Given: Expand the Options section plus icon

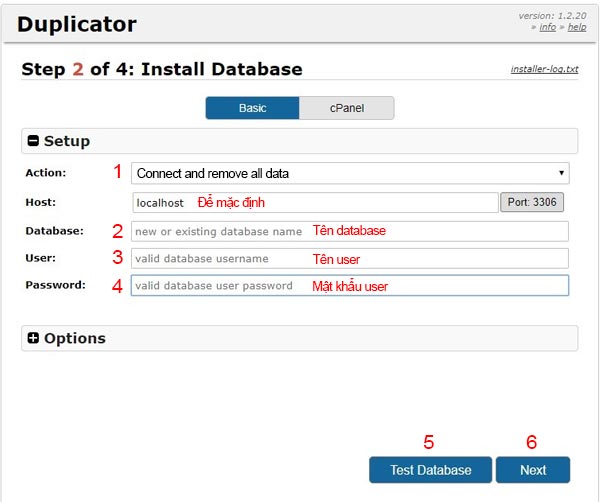Looking at the screenshot, I should [33, 338].
